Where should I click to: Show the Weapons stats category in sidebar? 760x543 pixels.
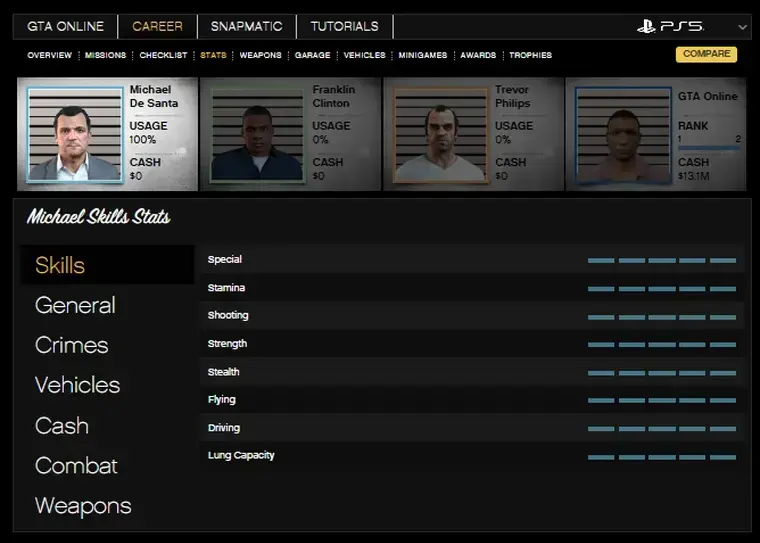pos(83,506)
